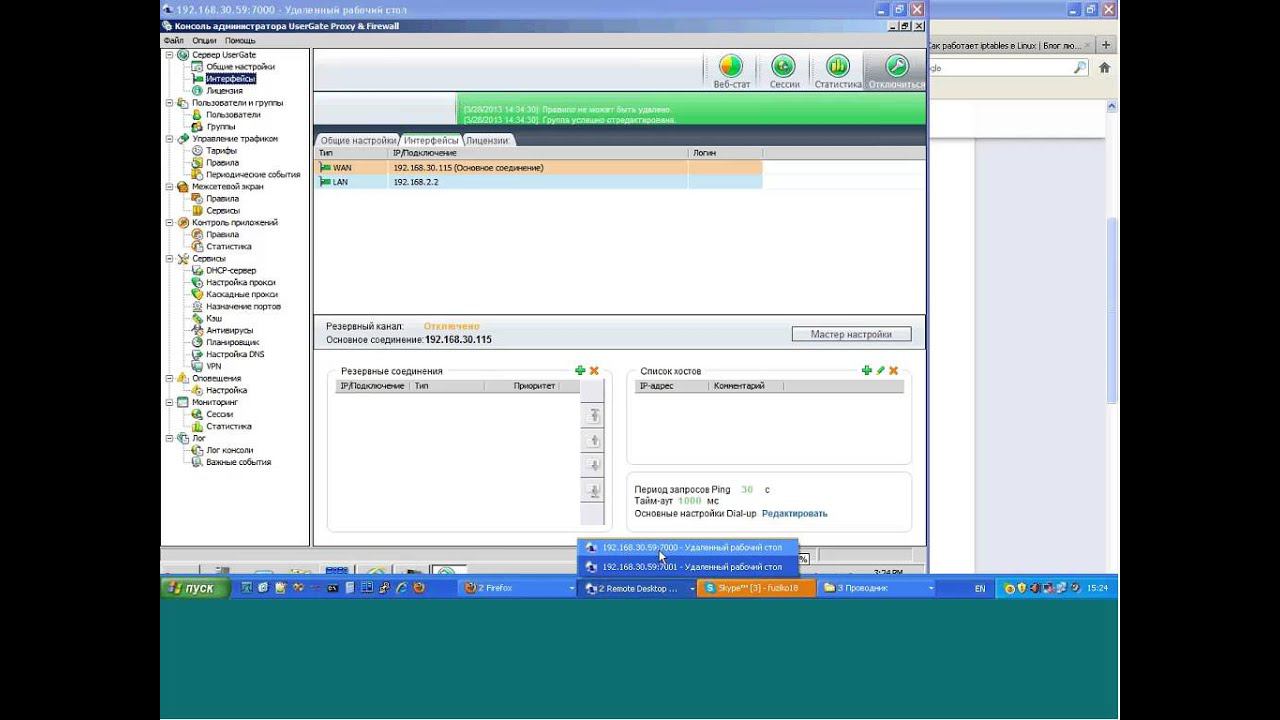1280x720 pixels.
Task: Open the Опции menu
Action: point(204,41)
